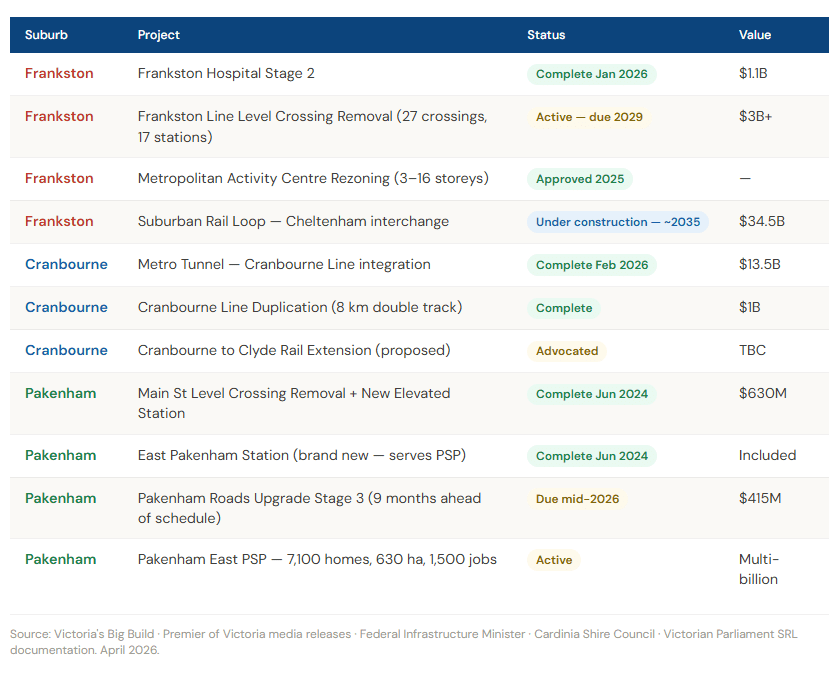Screen dimensions: 840x677
Task: Select the Complete Jan 2026 status badge
Action: point(591,74)
